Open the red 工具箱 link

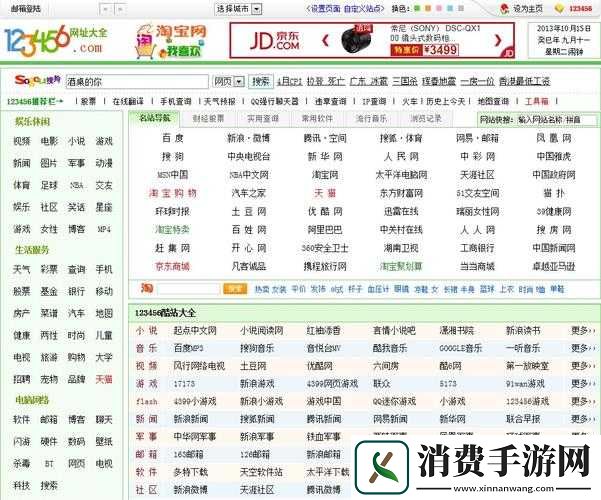click(536, 101)
